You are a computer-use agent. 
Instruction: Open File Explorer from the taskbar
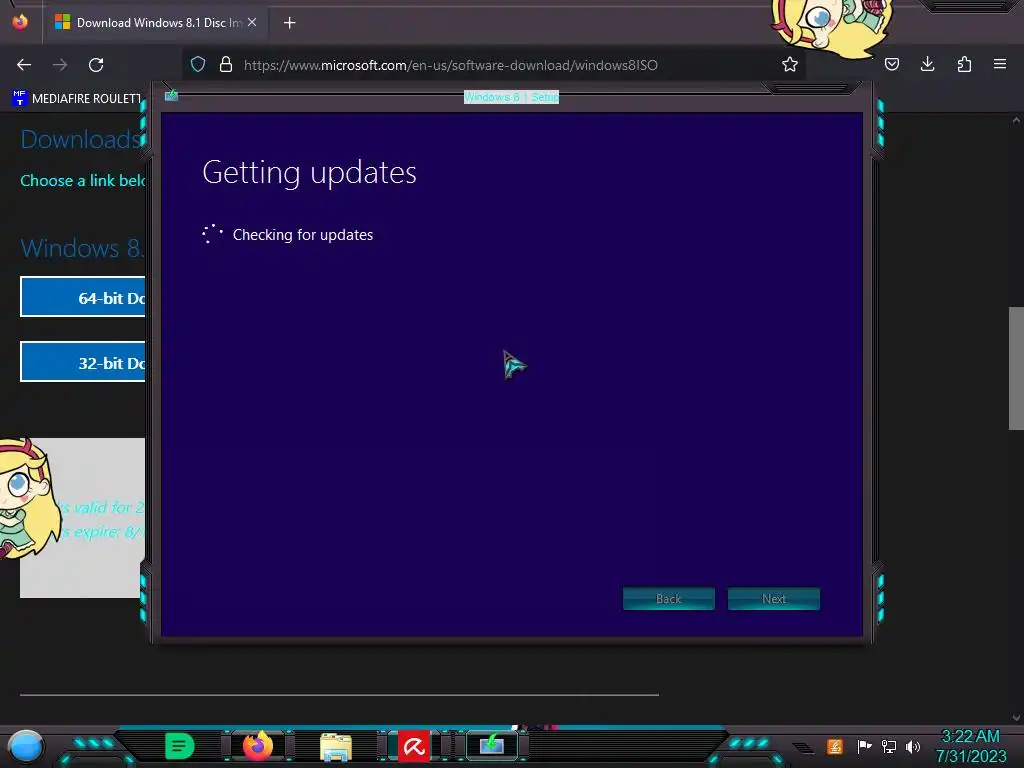click(336, 746)
